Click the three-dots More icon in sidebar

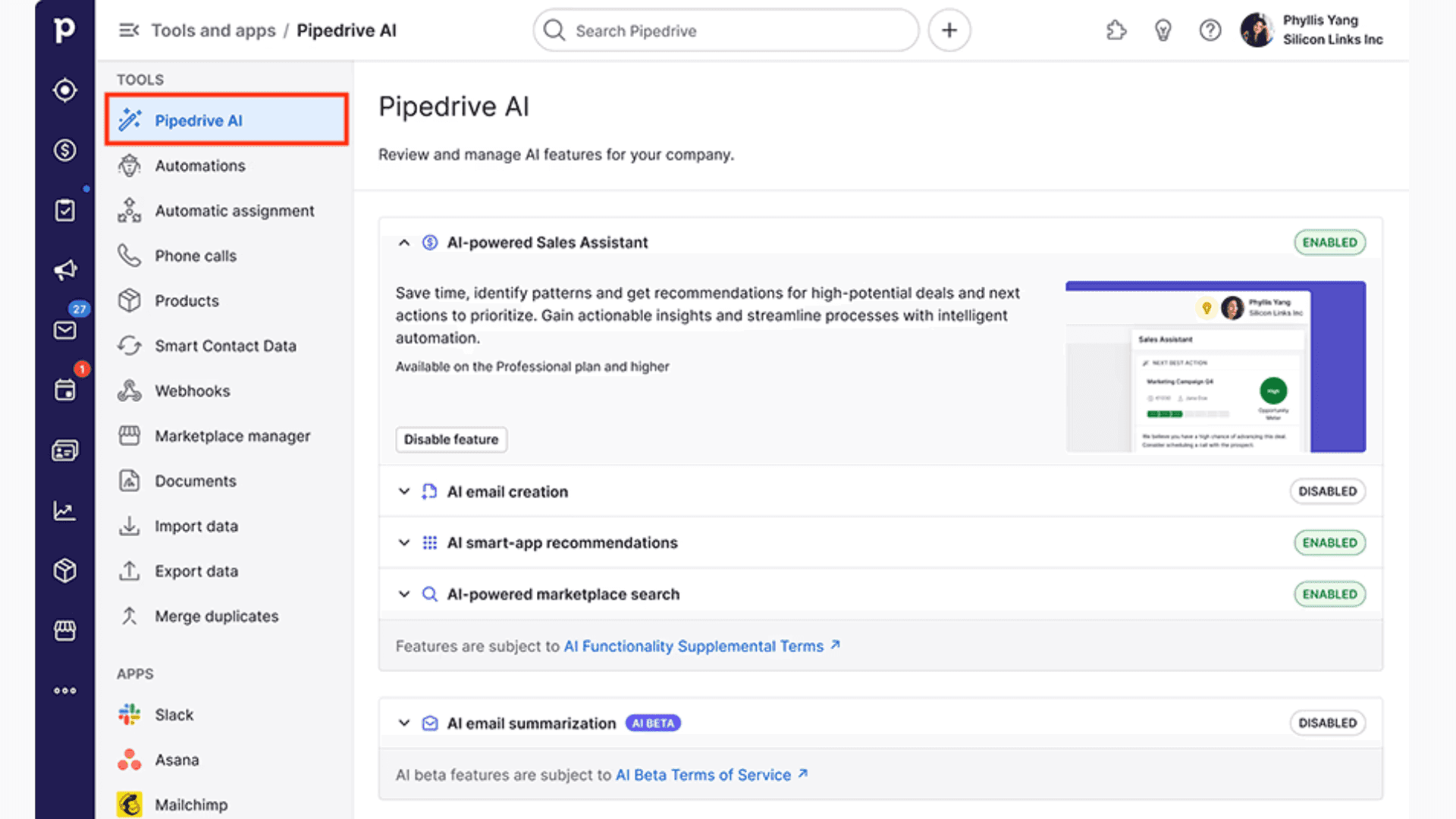point(64,691)
